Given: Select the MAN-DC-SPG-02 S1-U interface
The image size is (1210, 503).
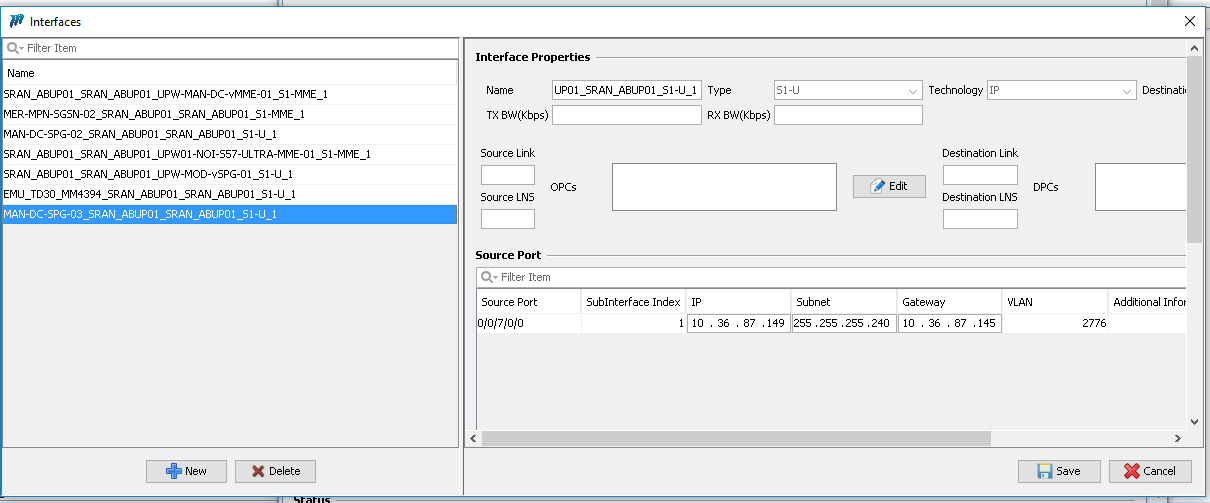Looking at the screenshot, I should [140, 134].
